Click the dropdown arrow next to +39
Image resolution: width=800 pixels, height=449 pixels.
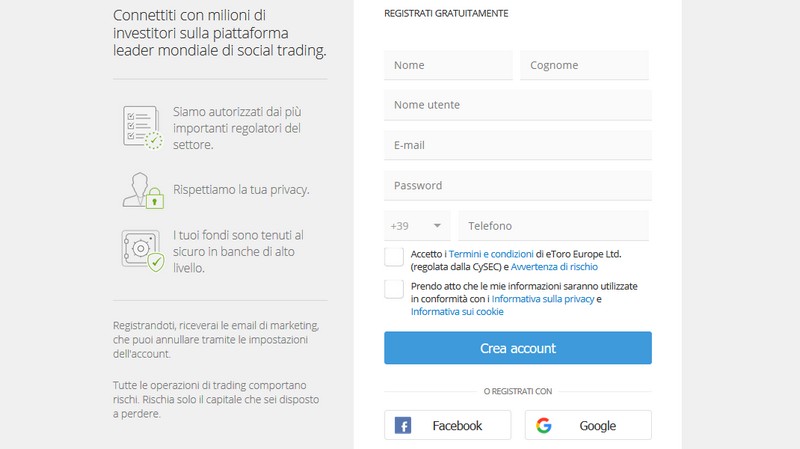(x=437, y=226)
